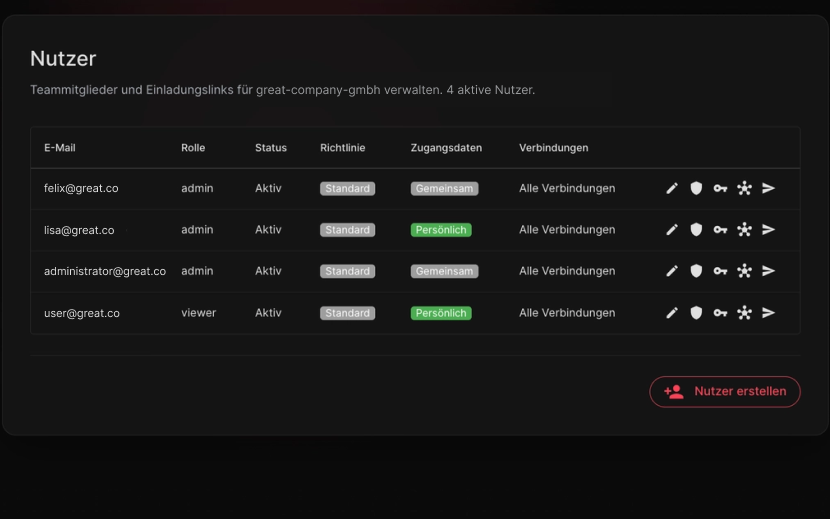Viewport: 830px width, 519px height.
Task: Open policy shield icon for felix@great.co
Action: [696, 188]
